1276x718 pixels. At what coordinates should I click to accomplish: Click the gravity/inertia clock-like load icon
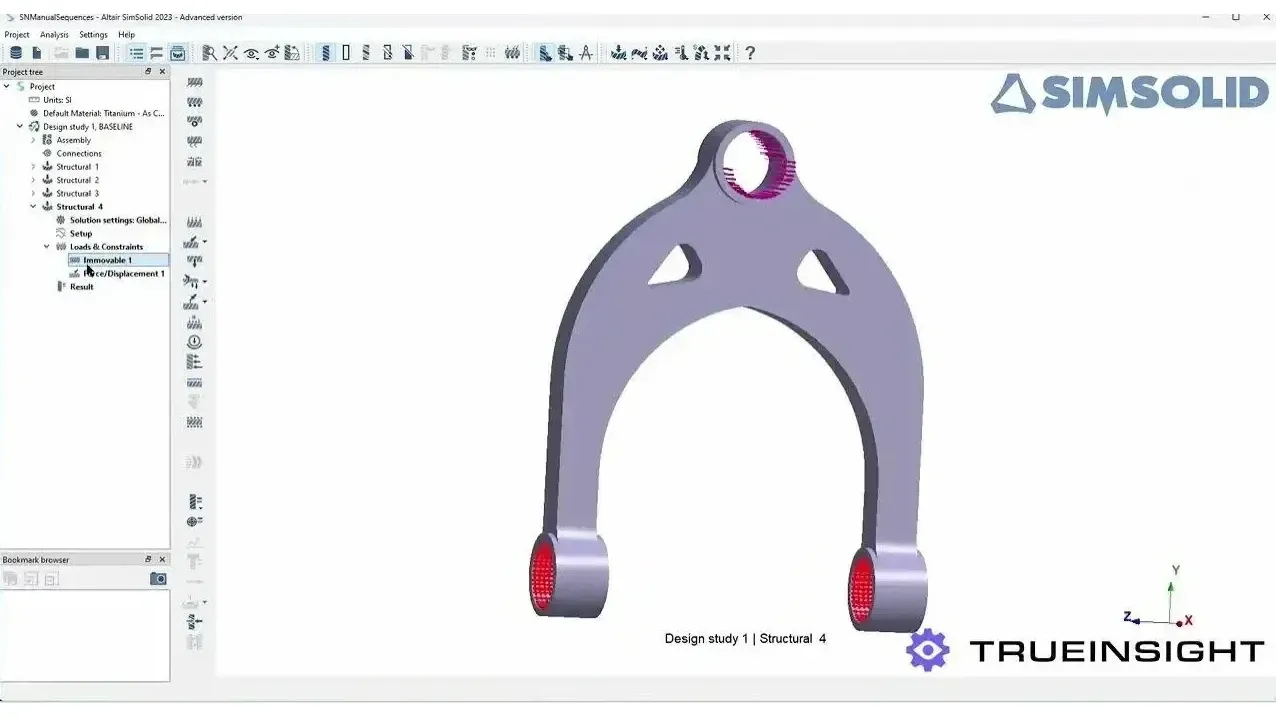click(x=195, y=341)
